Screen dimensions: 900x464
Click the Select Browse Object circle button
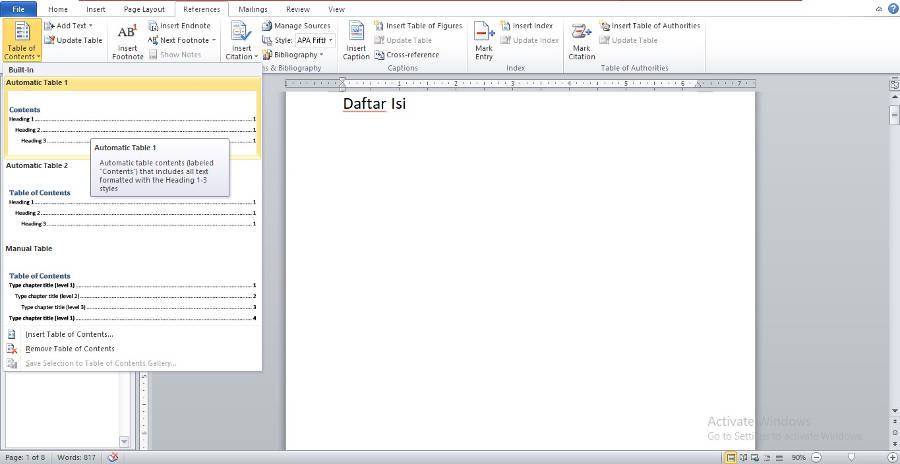tap(894, 433)
